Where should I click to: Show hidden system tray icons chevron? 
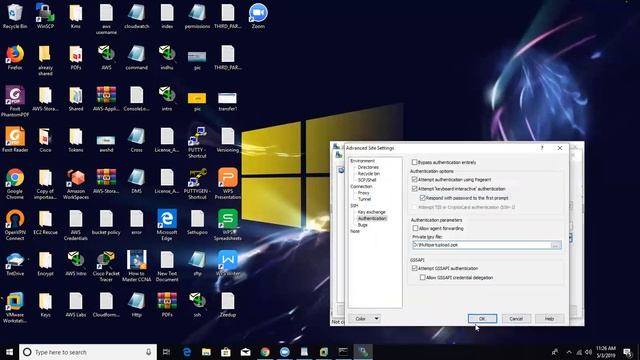tap(569, 352)
